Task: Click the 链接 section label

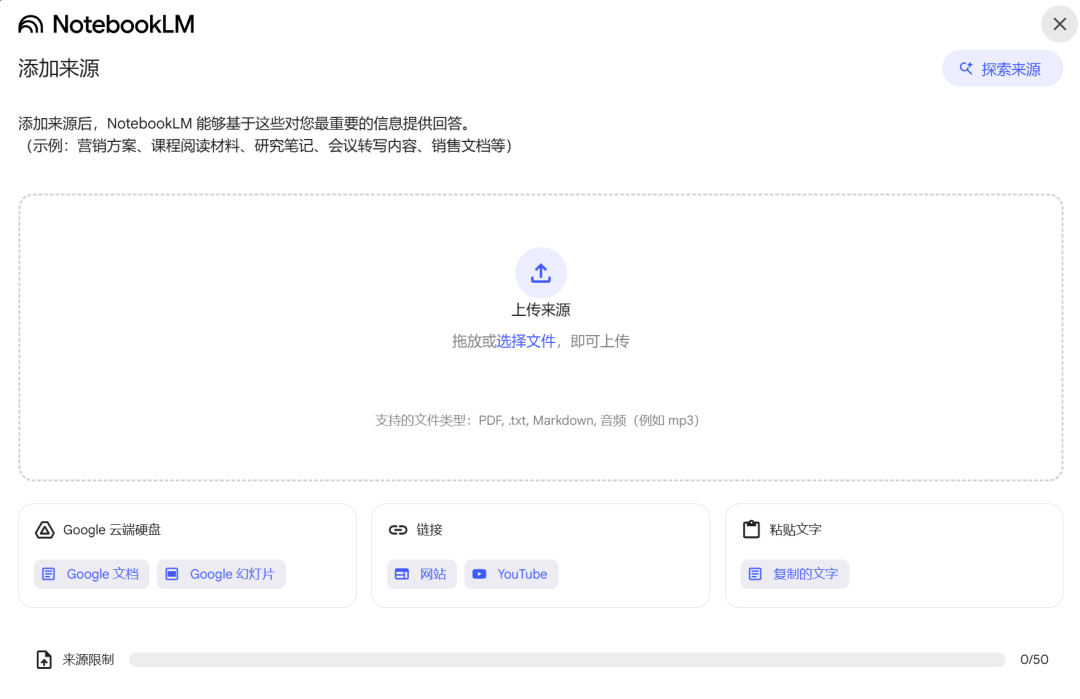Action: pos(429,530)
